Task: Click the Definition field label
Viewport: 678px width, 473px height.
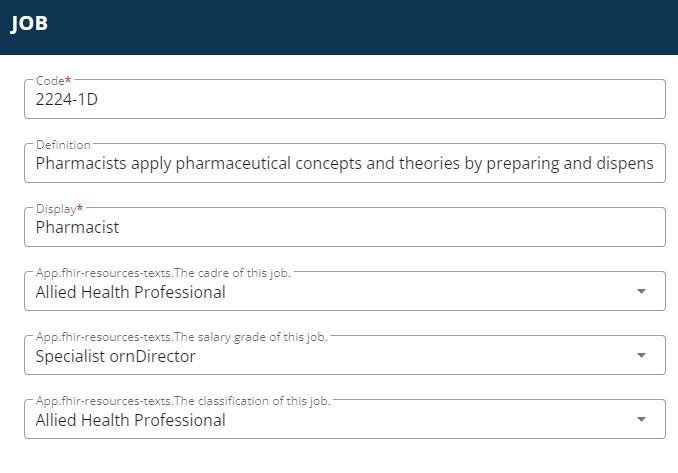Action: pyautogui.click(x=63, y=144)
